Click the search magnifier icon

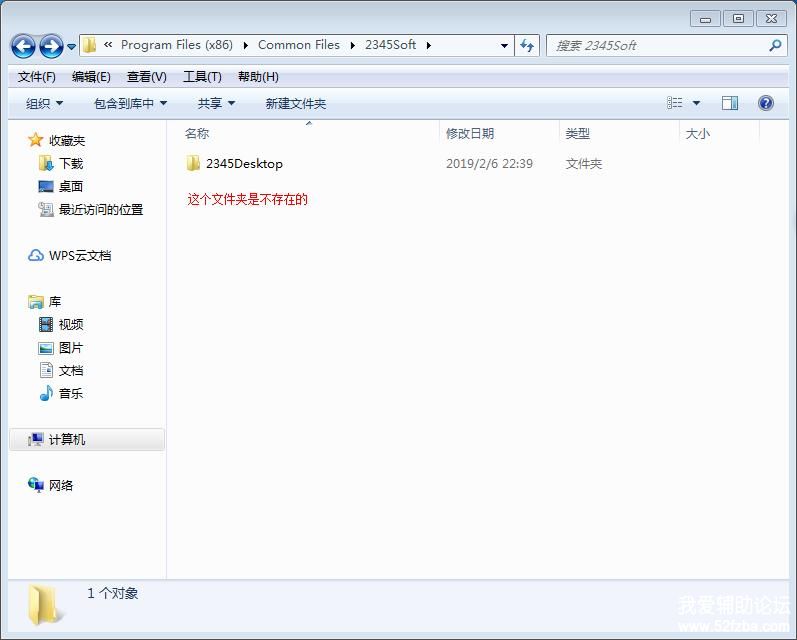[x=775, y=46]
